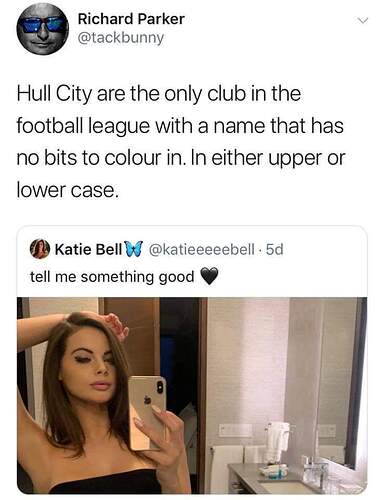Open the Katie Bell name link
Screen dimensions: 384x500
click(88, 249)
